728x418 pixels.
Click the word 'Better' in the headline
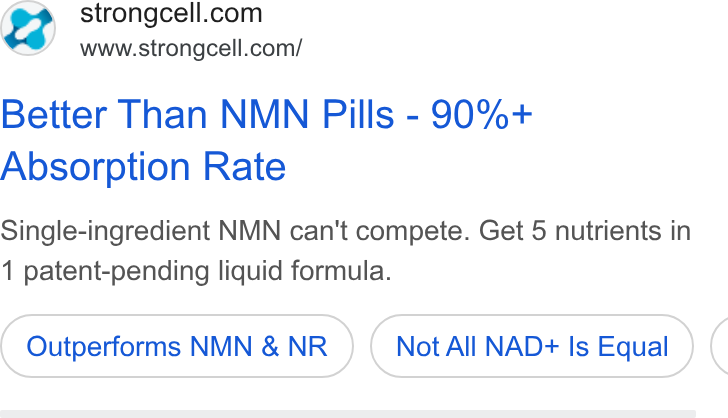tap(53, 114)
